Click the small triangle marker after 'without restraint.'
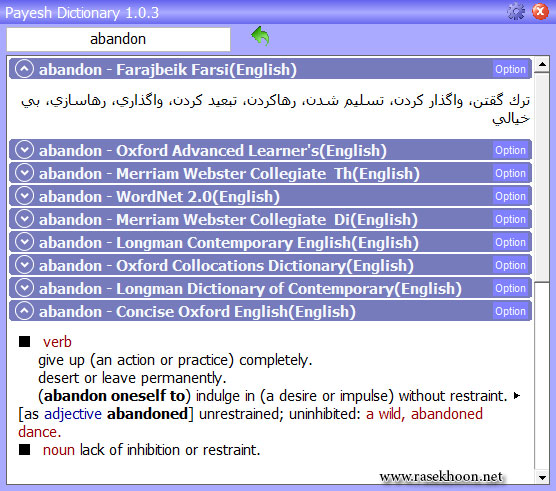 pos(517,396)
